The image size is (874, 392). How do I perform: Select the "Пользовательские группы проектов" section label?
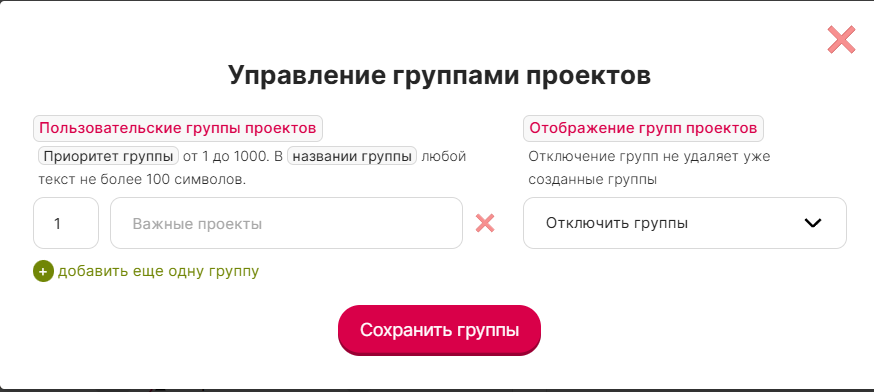click(178, 129)
